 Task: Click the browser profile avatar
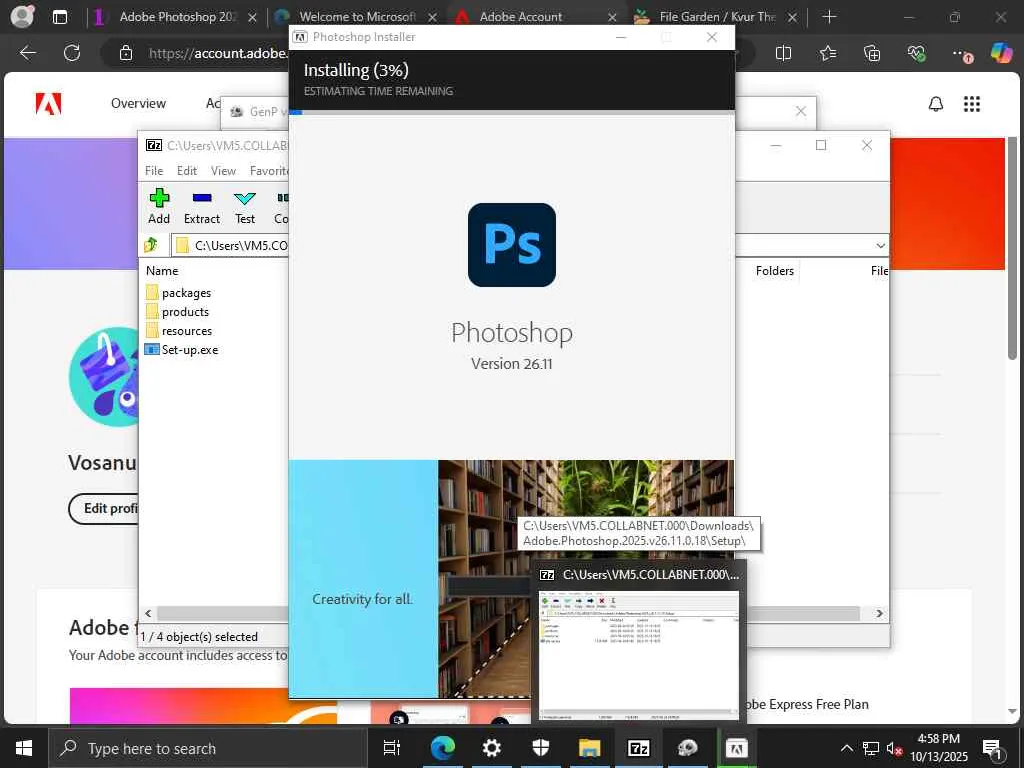tap(22, 16)
